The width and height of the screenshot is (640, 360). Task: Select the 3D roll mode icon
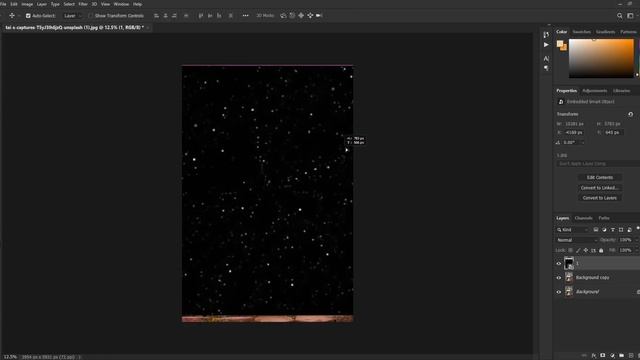point(292,16)
